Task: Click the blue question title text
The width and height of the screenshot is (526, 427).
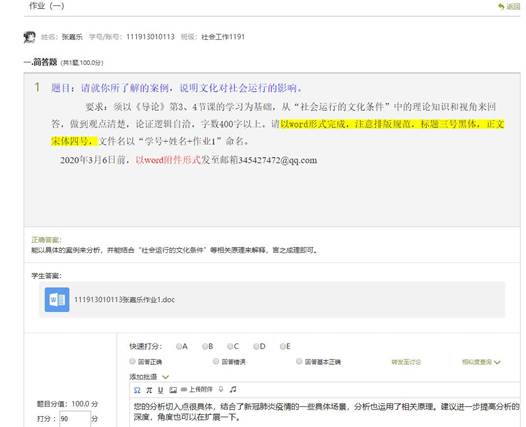Action: 176,88
